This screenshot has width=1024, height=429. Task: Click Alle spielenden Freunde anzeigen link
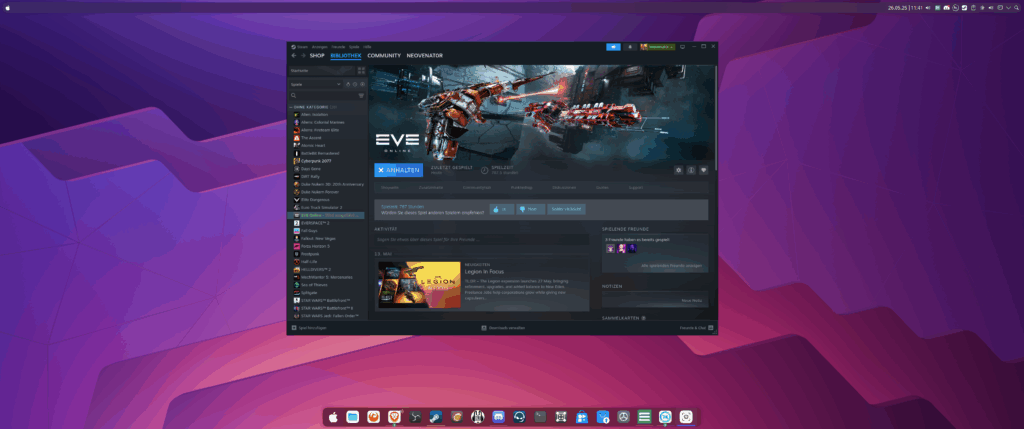(x=669, y=266)
